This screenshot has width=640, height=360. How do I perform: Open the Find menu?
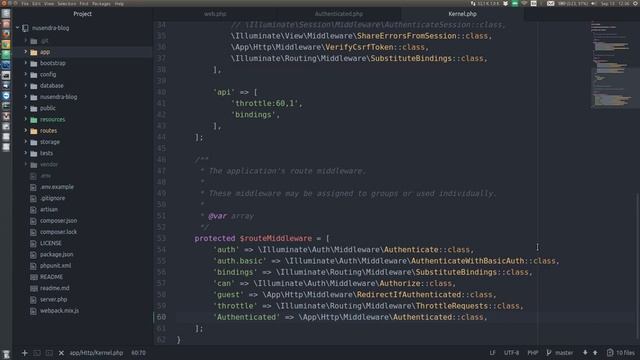click(84, 3)
